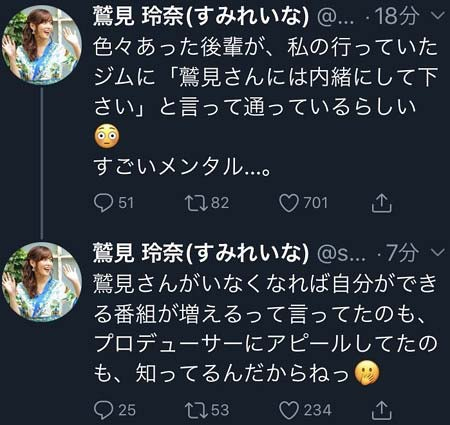Viewport: 450px width, 425px height.
Task: Reply to the first tweet with 51 comments
Action: pyautogui.click(x=103, y=203)
